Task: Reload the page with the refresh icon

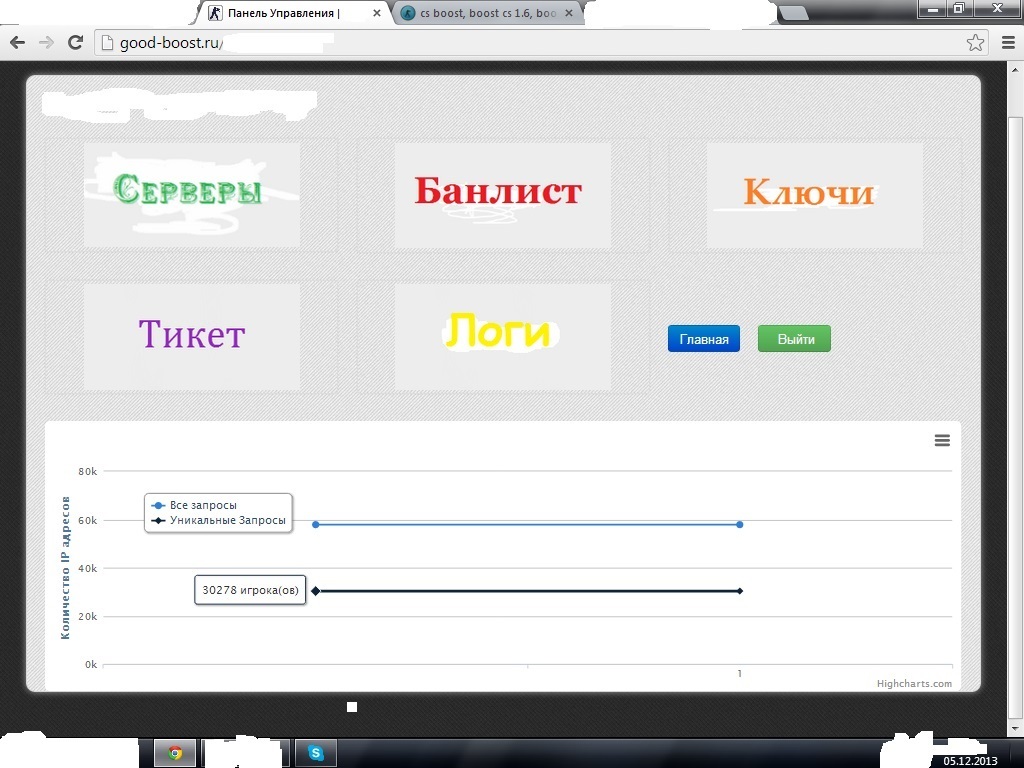Action: [76, 42]
